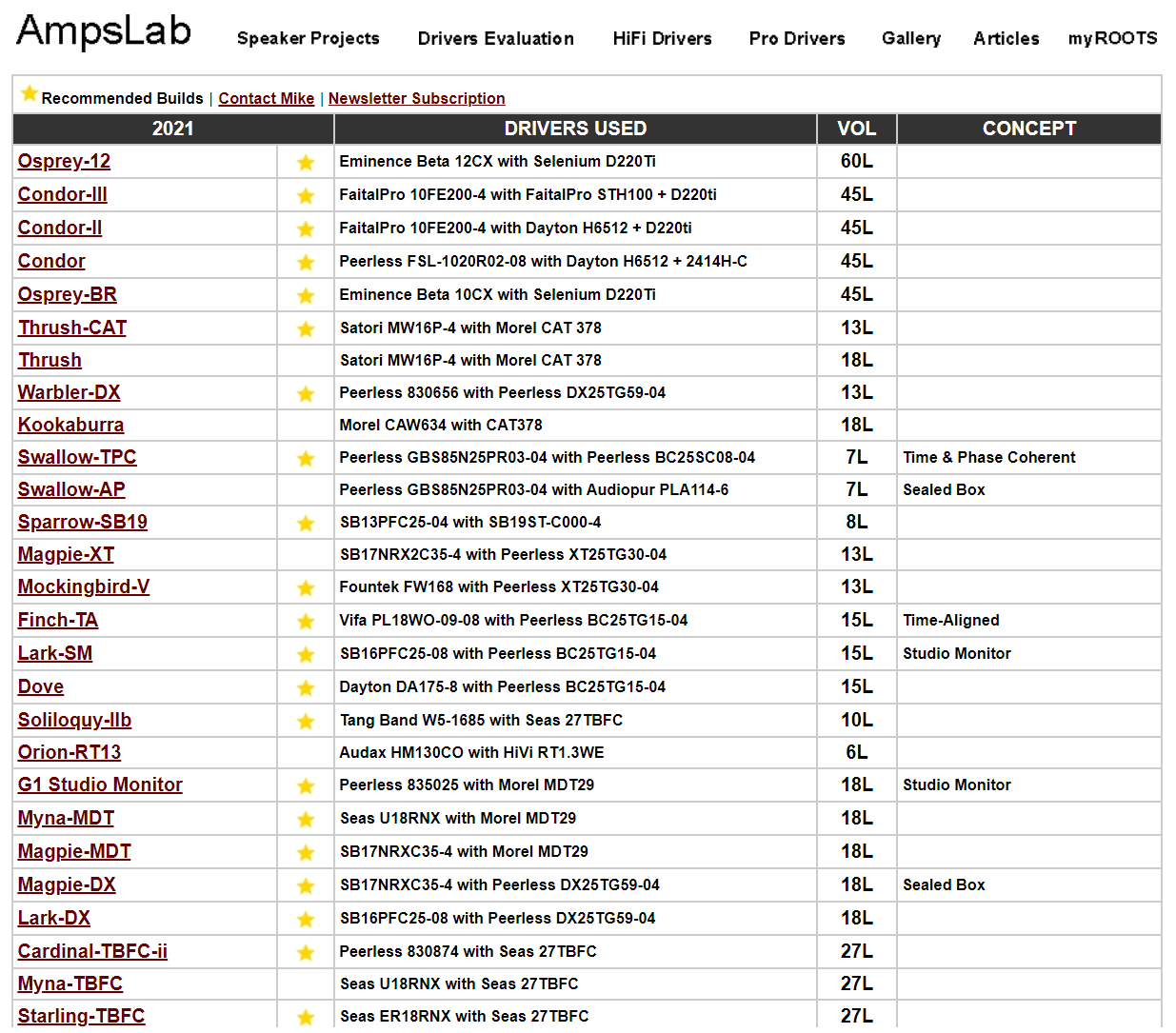
Task: Open the Thrush project link
Action: [50, 360]
